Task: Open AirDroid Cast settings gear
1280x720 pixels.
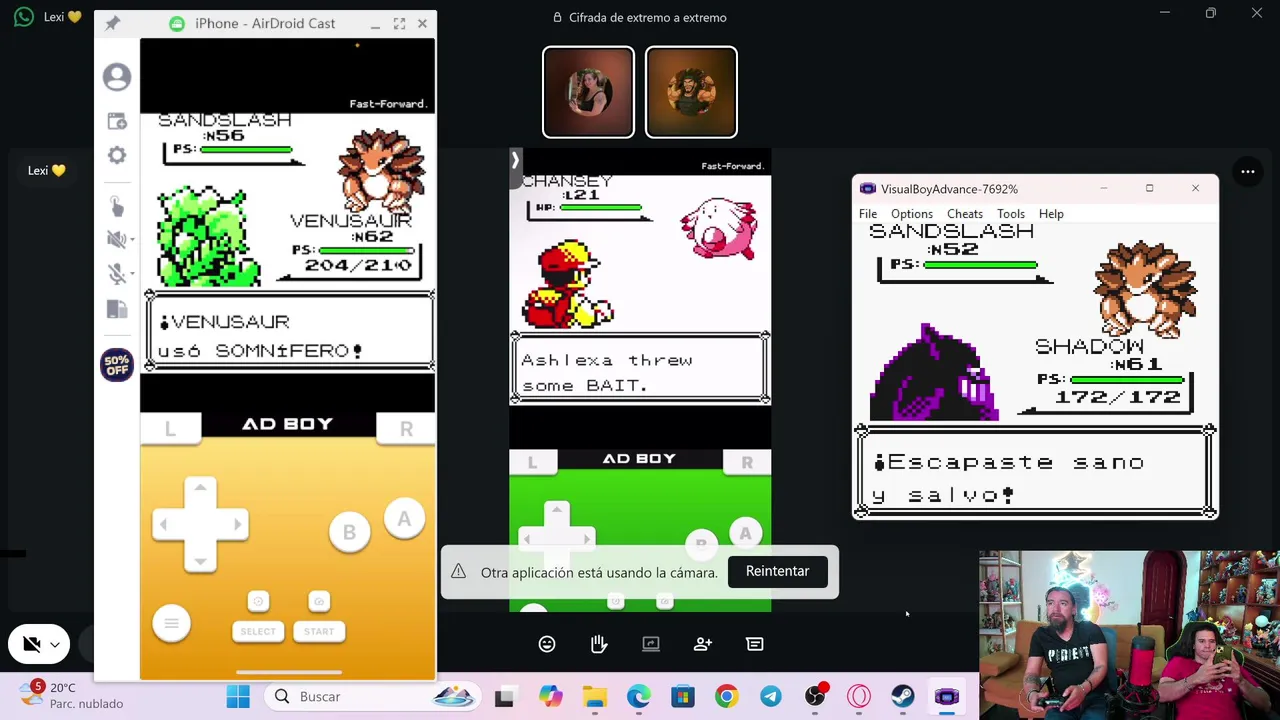Action: coord(117,155)
